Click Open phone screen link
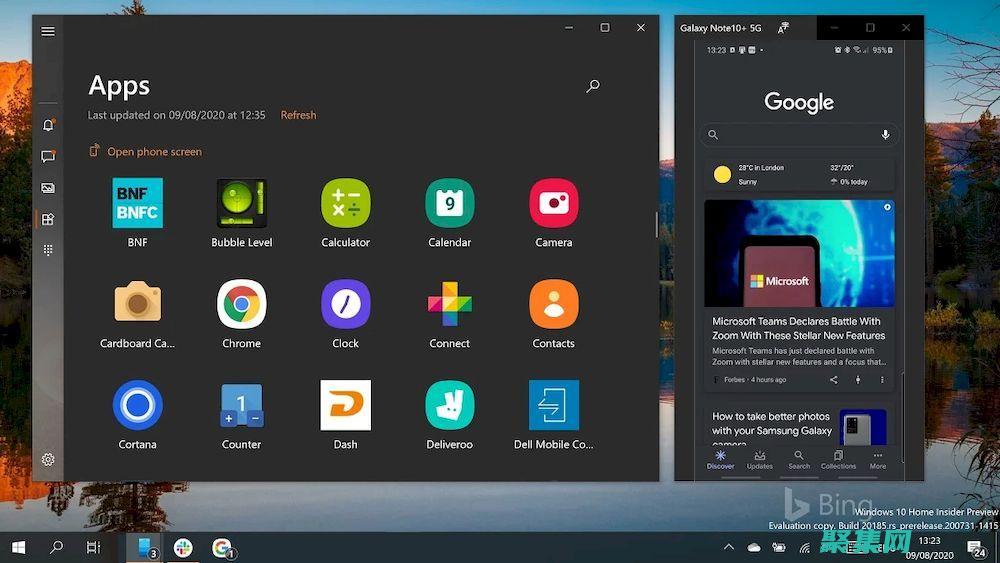The height and width of the screenshot is (563, 1000). point(154,152)
